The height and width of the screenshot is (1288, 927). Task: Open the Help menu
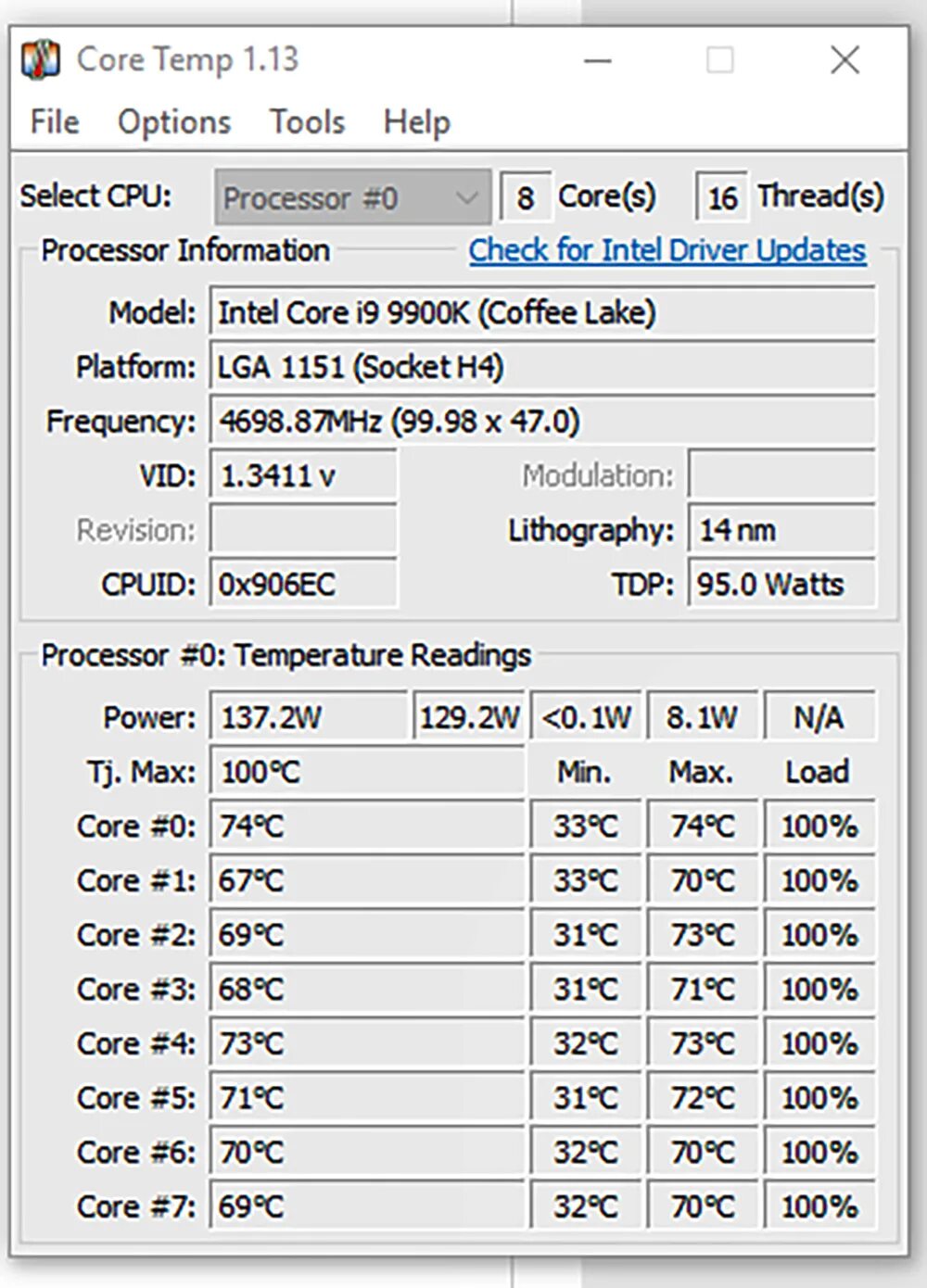pyautogui.click(x=417, y=122)
